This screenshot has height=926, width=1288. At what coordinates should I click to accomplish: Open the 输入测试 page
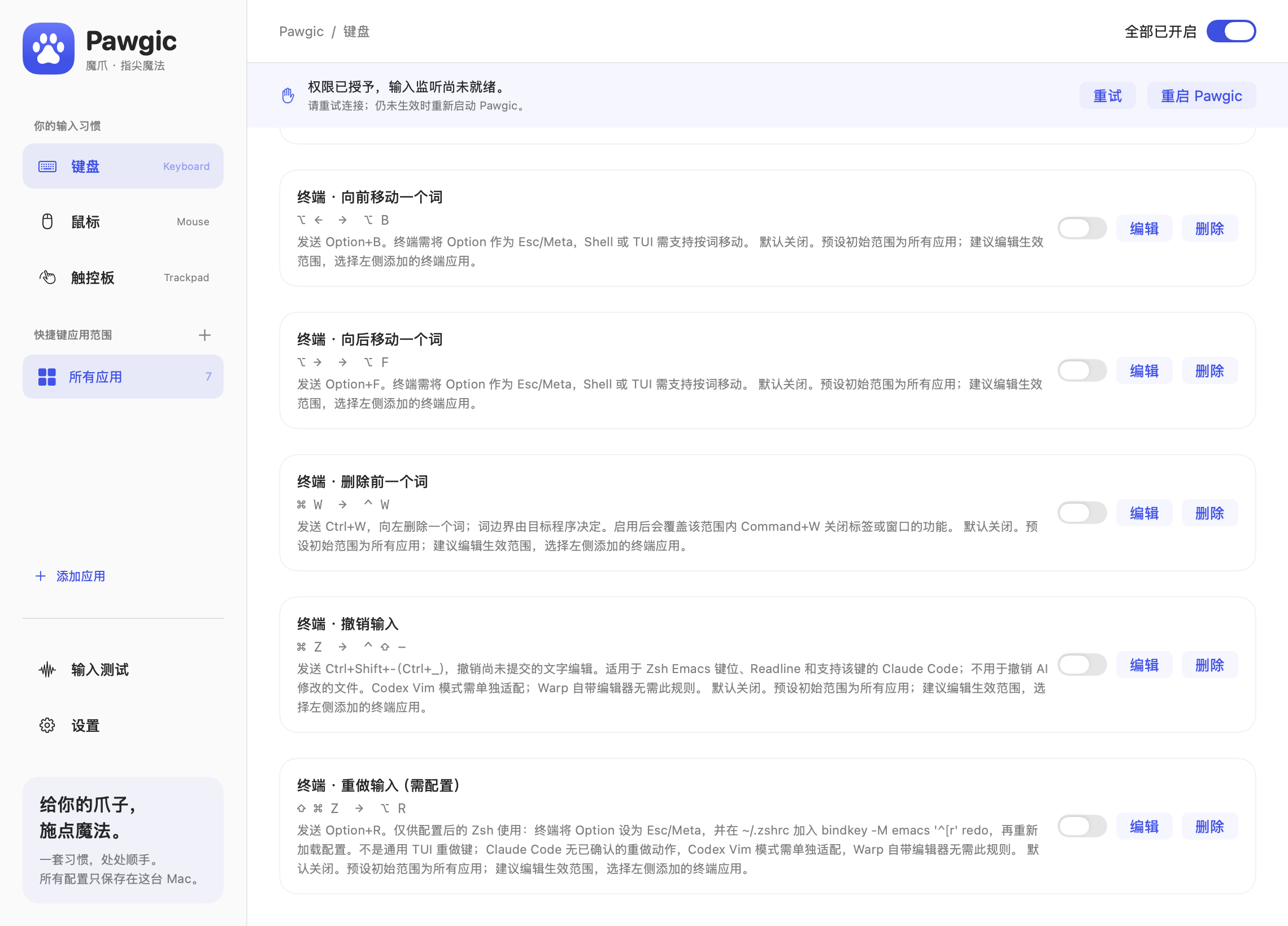pos(123,670)
